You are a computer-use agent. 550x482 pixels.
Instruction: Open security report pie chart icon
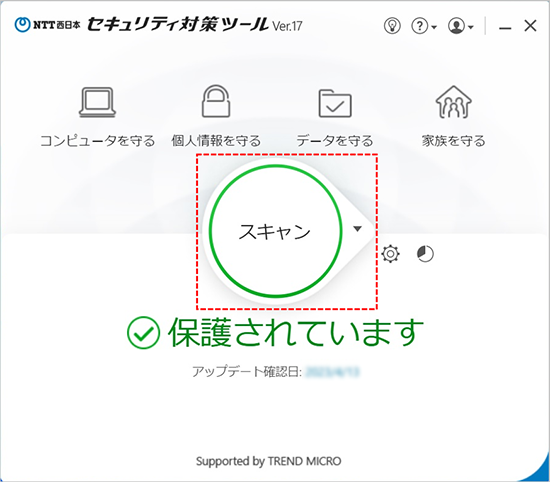pyautogui.click(x=425, y=254)
